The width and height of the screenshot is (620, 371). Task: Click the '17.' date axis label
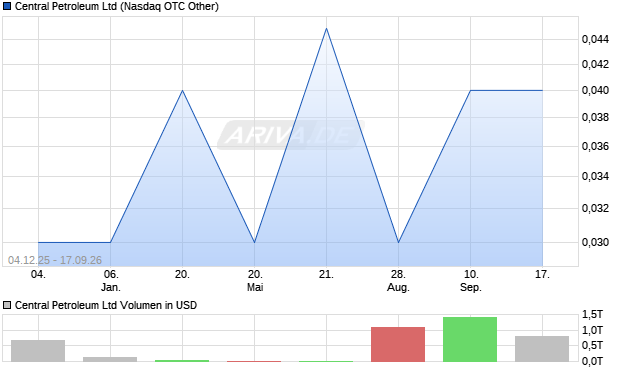click(x=542, y=274)
